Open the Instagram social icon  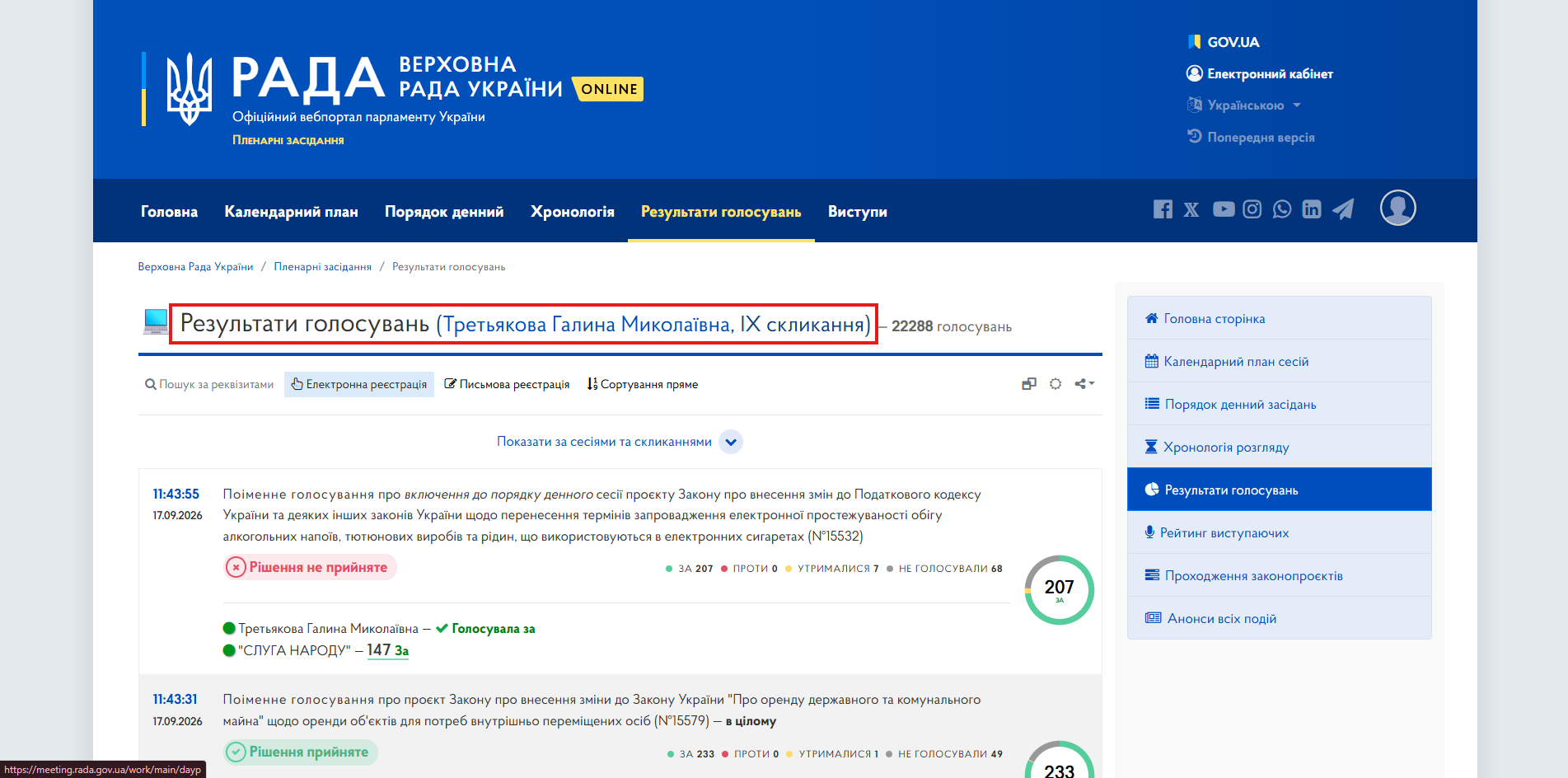tap(1252, 209)
